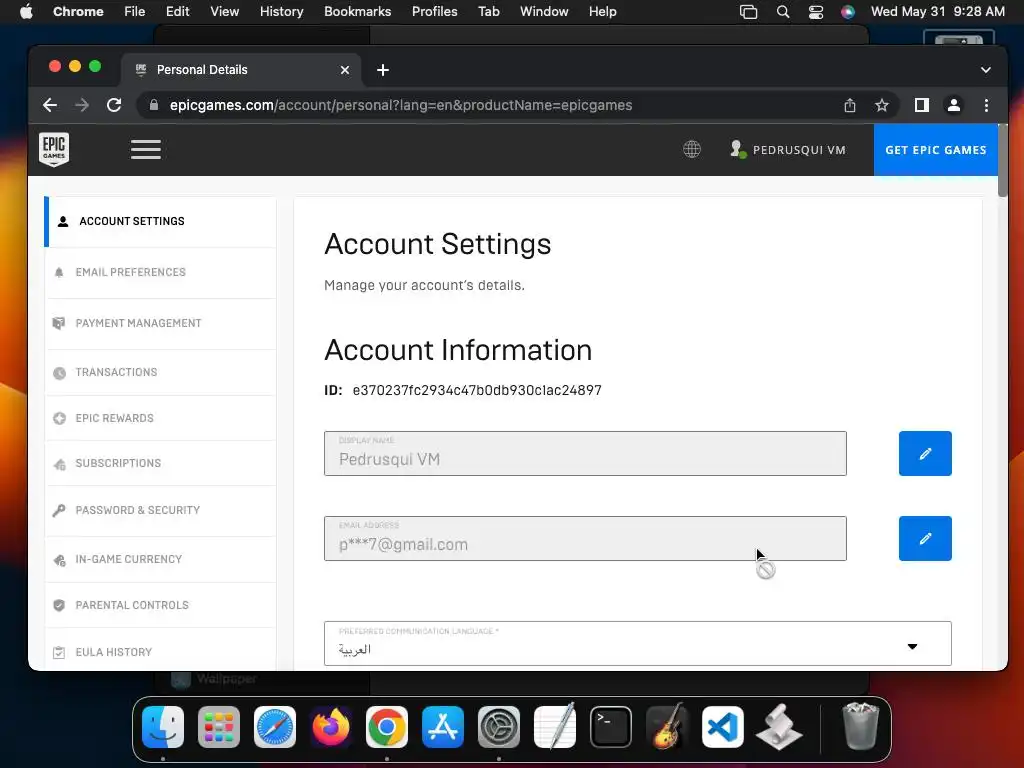Open Launchpad from the Dock
1024x768 pixels.
pos(219,726)
